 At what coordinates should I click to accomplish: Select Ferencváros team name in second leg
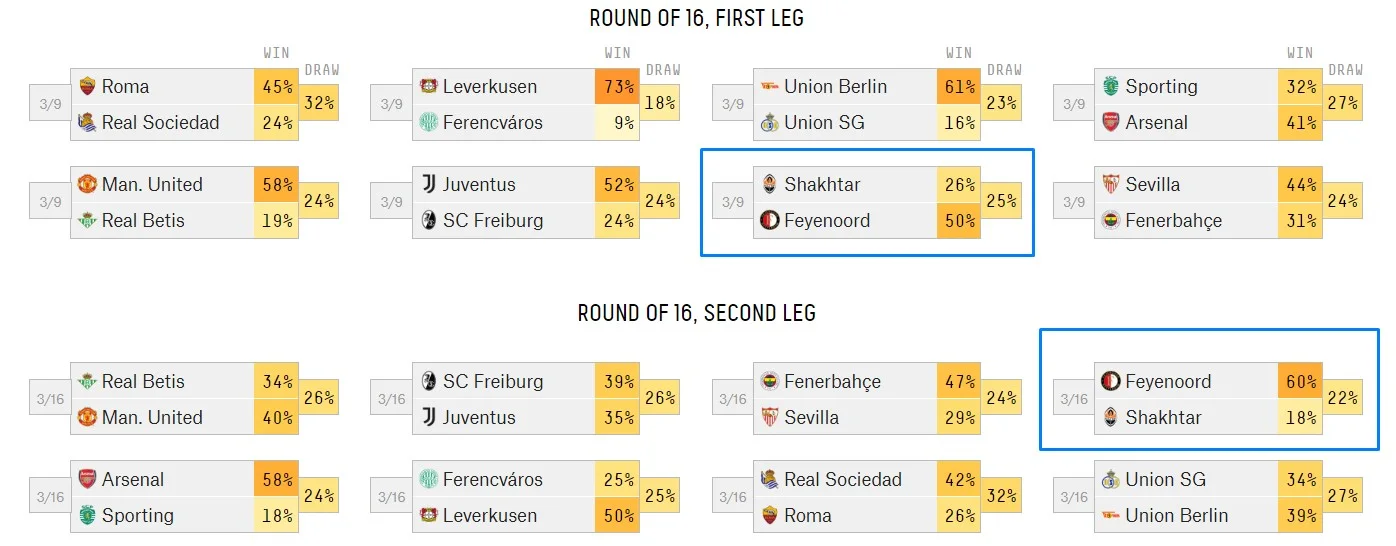[x=492, y=479]
